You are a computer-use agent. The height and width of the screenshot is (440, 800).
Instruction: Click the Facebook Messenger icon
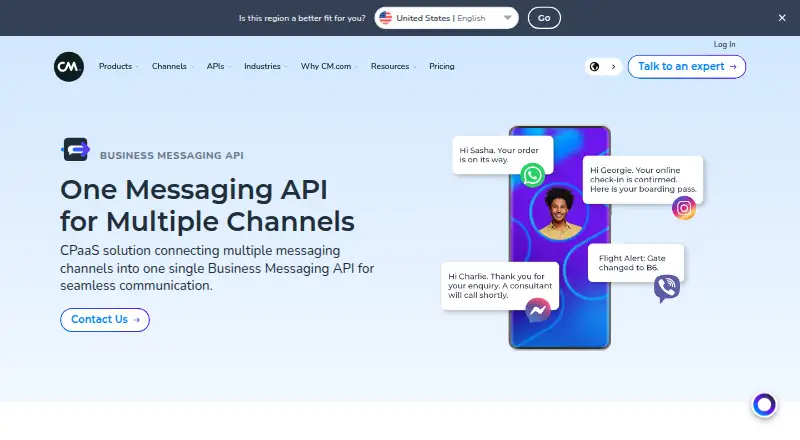[538, 310]
